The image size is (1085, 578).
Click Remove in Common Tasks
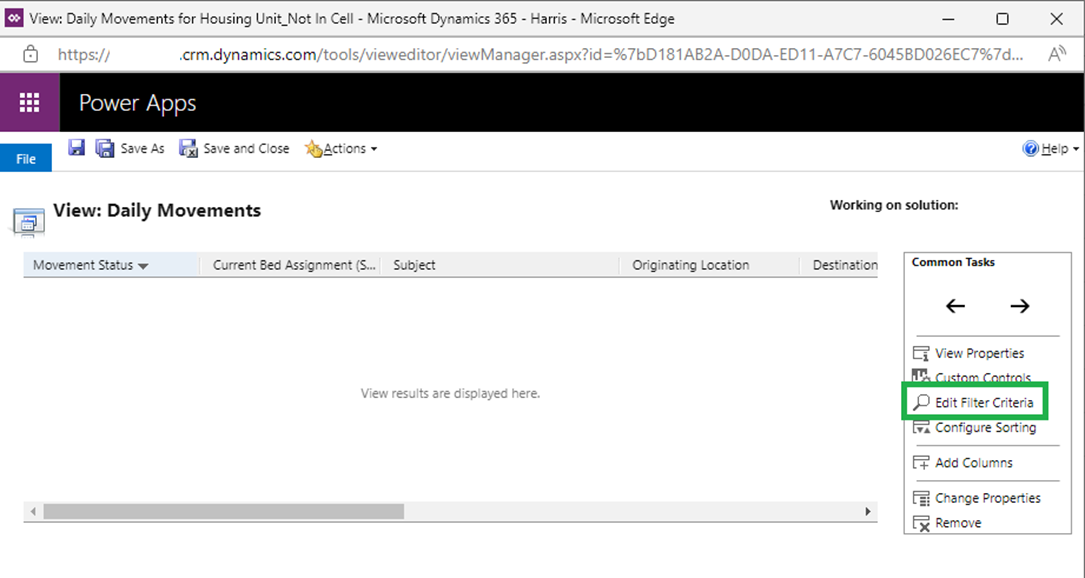(x=958, y=523)
